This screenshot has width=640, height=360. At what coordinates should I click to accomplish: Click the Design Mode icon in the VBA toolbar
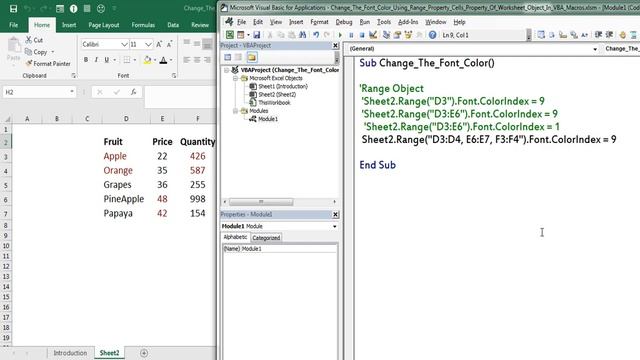[x=373, y=35]
